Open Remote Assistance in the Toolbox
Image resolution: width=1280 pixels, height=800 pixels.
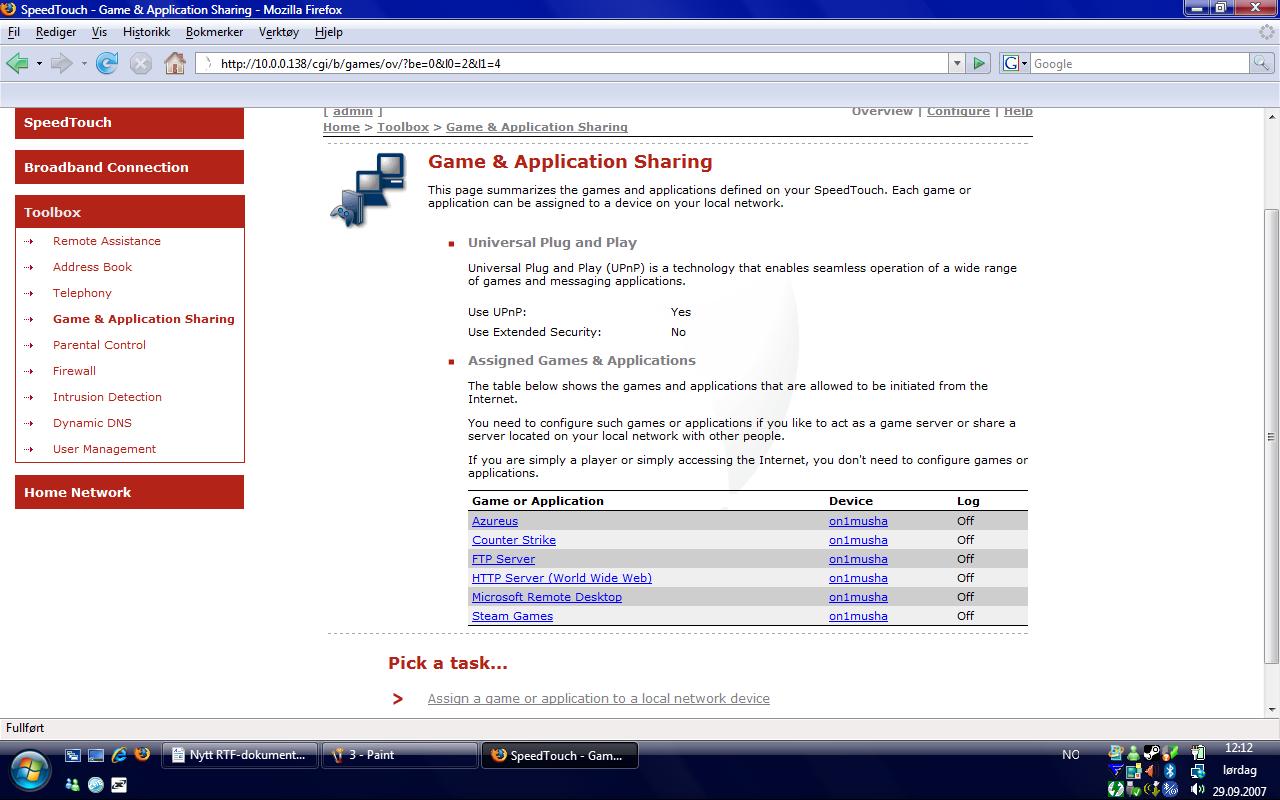pos(107,241)
